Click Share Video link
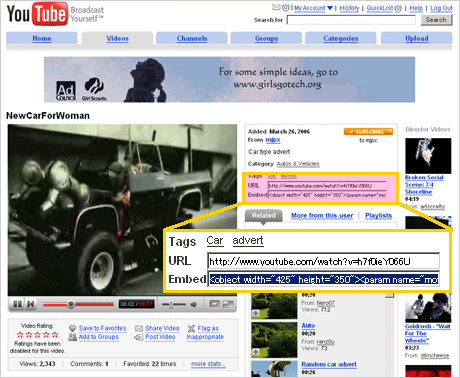This screenshot has width=460, height=378. coord(162,328)
